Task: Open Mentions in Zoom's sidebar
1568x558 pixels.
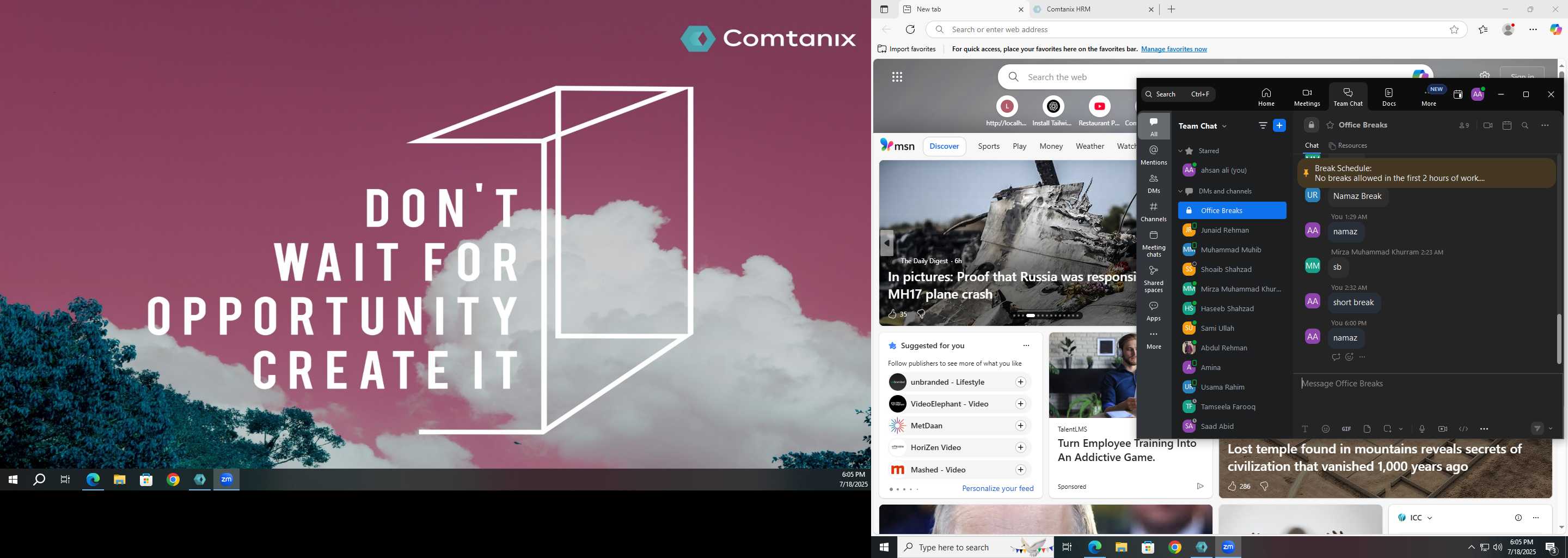Action: [x=1154, y=155]
